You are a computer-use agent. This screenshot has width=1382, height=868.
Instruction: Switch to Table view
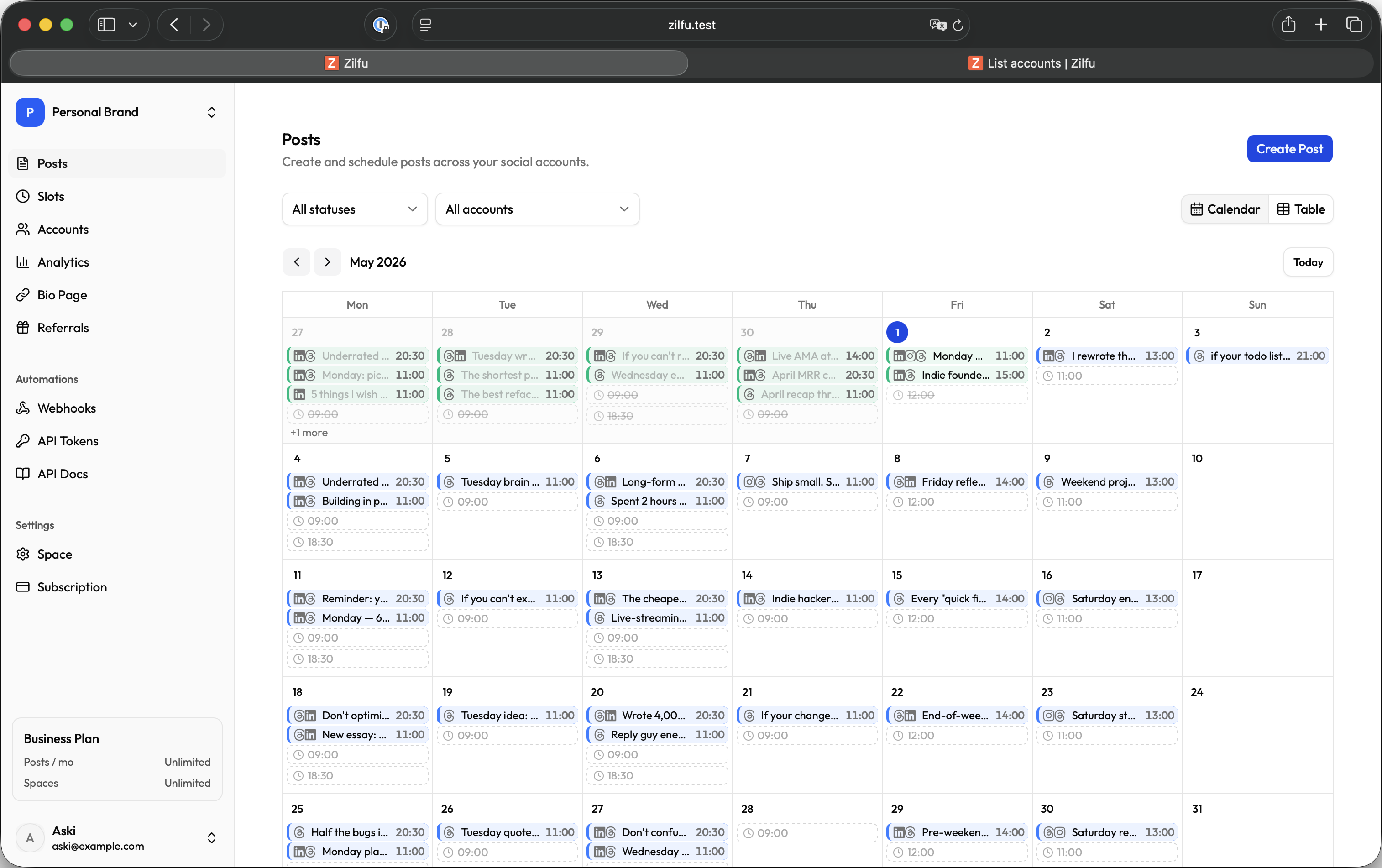[1300, 209]
